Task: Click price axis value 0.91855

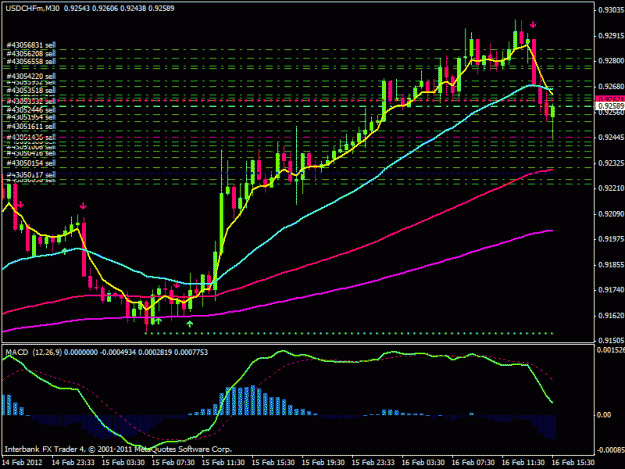Action: tap(611, 265)
